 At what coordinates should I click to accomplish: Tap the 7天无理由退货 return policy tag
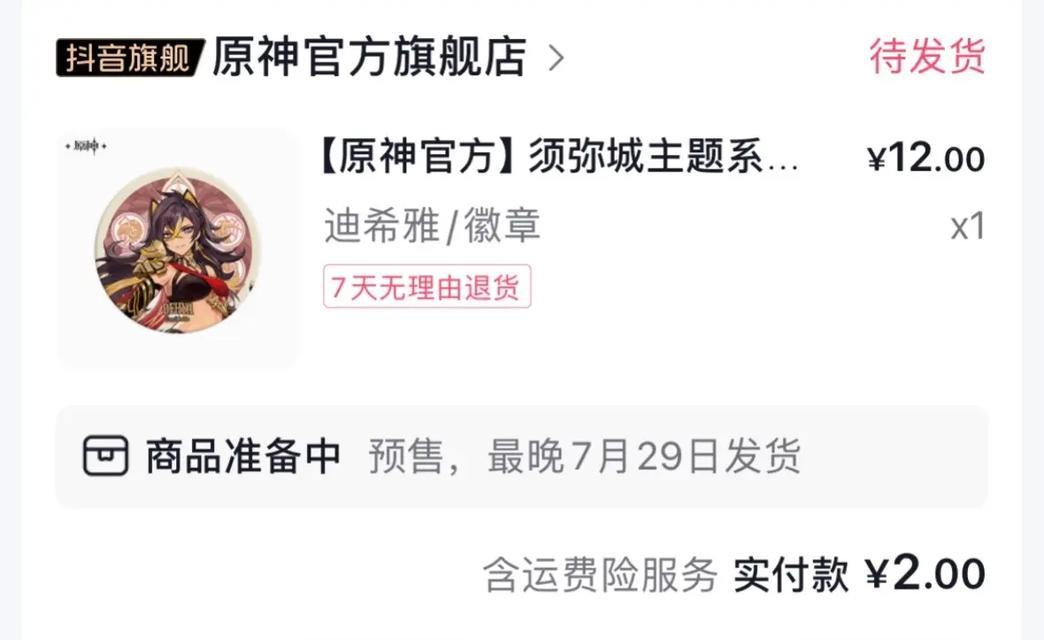point(427,286)
